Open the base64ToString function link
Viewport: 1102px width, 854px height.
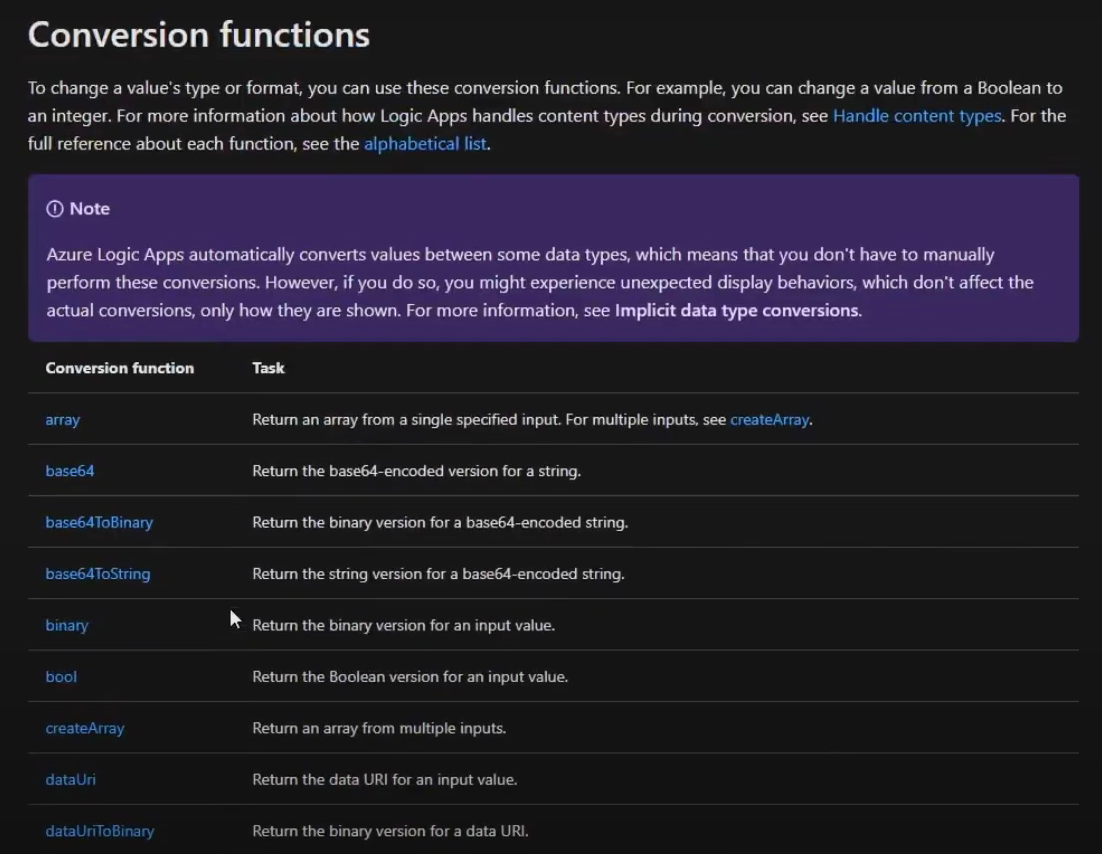coord(98,574)
